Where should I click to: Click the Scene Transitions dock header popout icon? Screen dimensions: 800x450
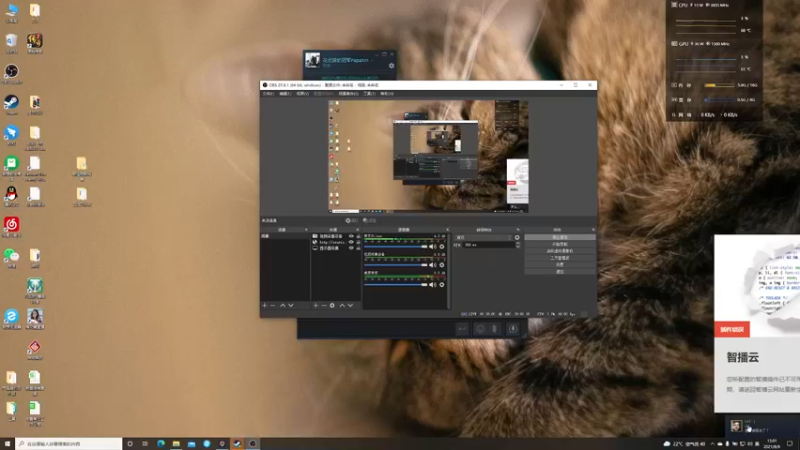(x=518, y=230)
